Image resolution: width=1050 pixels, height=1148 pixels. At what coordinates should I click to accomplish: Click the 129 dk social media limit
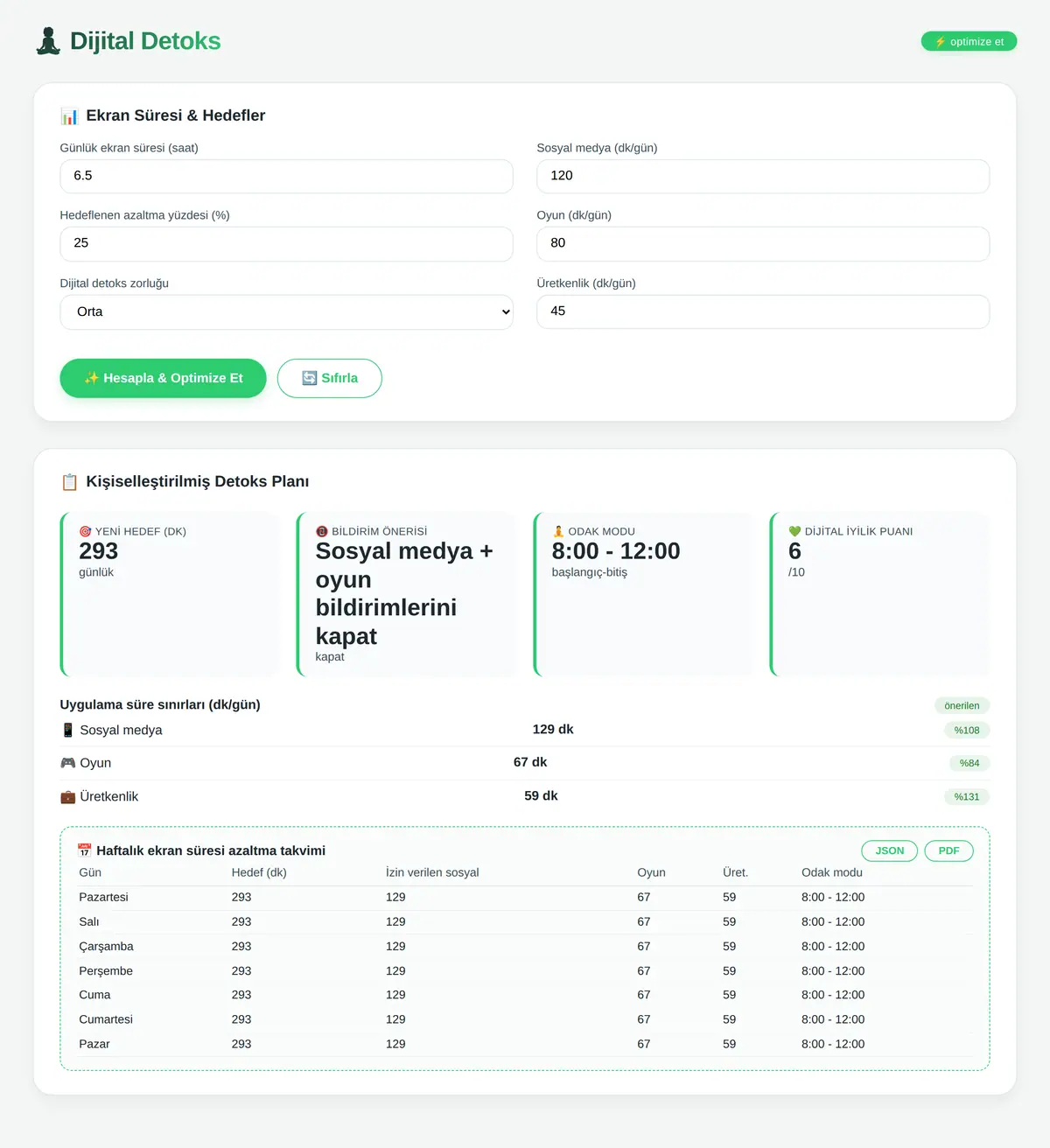(553, 729)
